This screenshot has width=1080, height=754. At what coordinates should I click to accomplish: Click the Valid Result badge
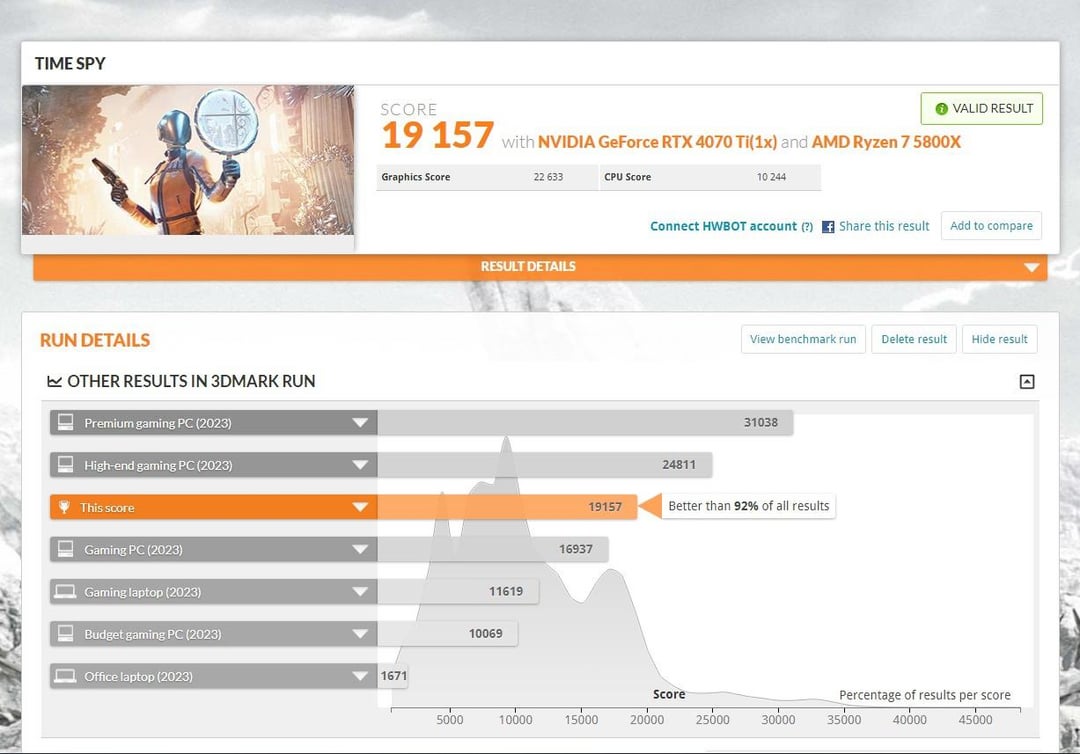click(x=982, y=109)
